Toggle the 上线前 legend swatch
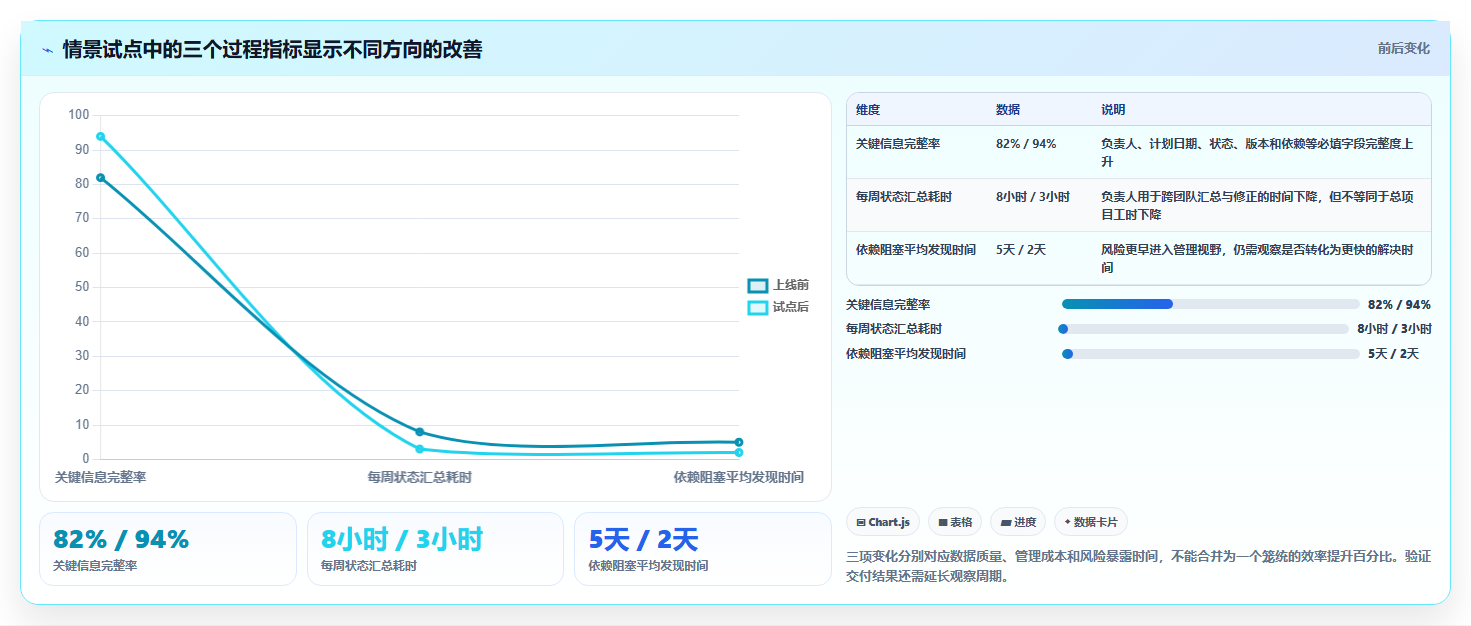The image size is (1471, 626). pyautogui.click(x=758, y=285)
